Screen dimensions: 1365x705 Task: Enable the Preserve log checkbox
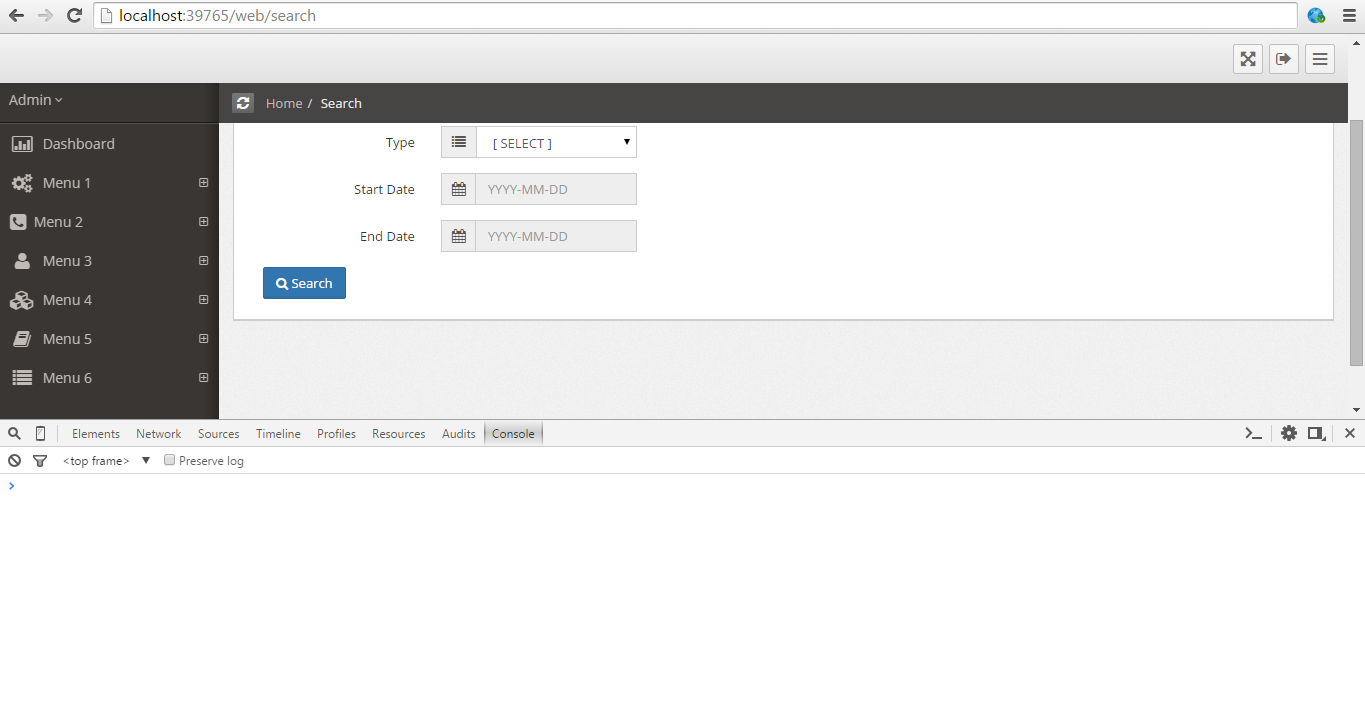[168, 459]
